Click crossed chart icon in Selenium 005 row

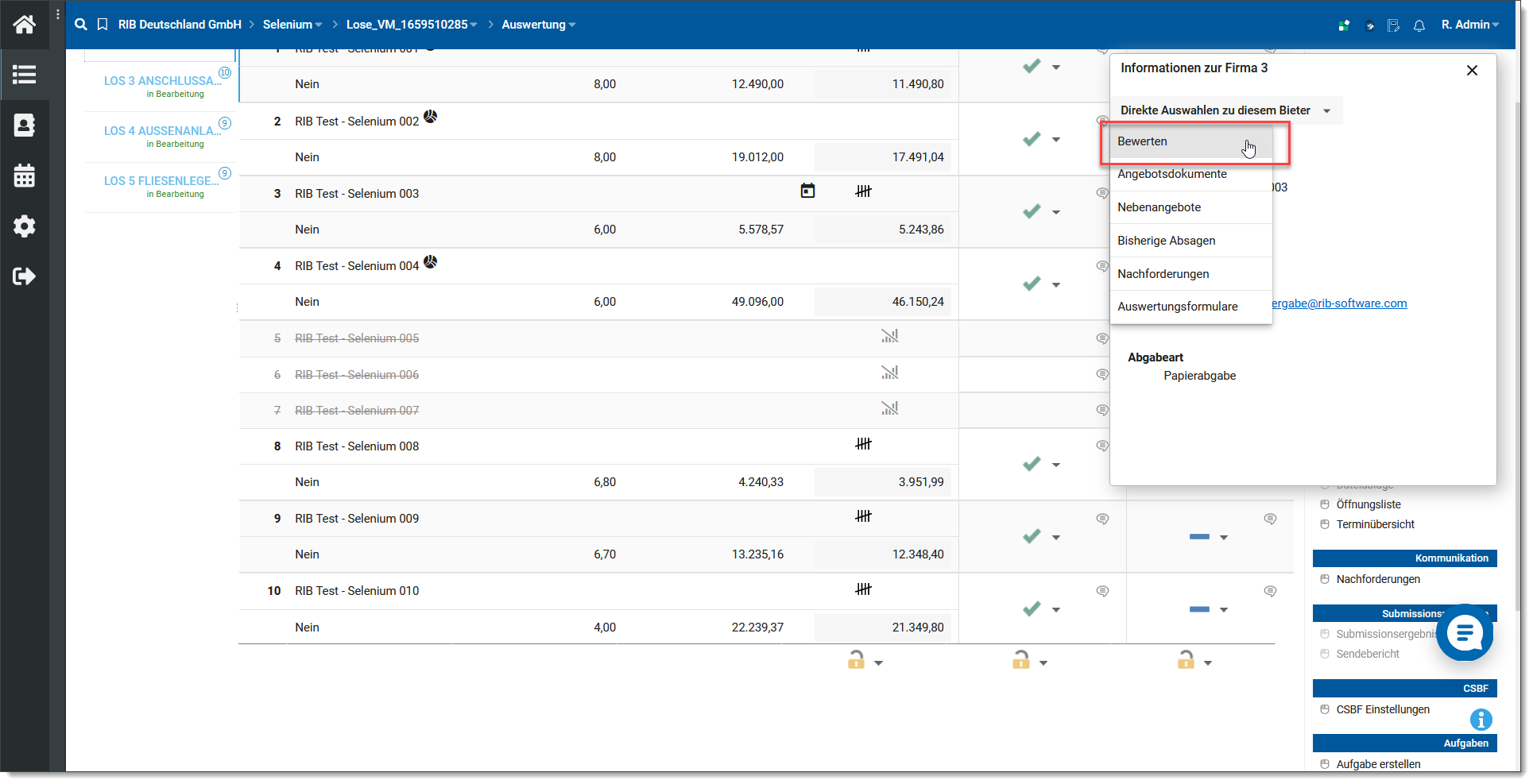(x=889, y=336)
